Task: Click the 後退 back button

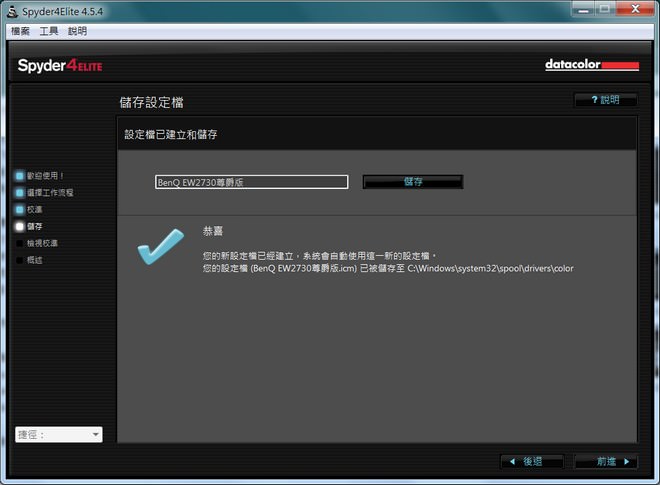Action: [532, 461]
